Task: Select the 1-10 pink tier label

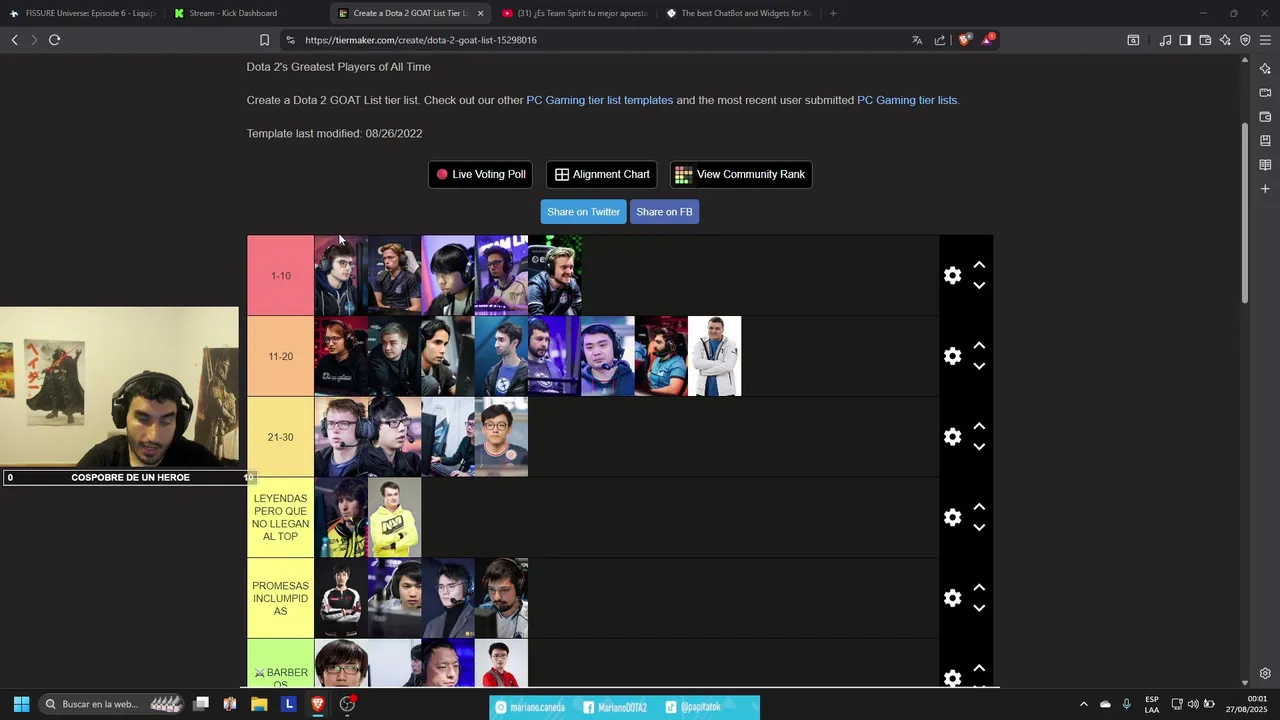Action: 281,276
